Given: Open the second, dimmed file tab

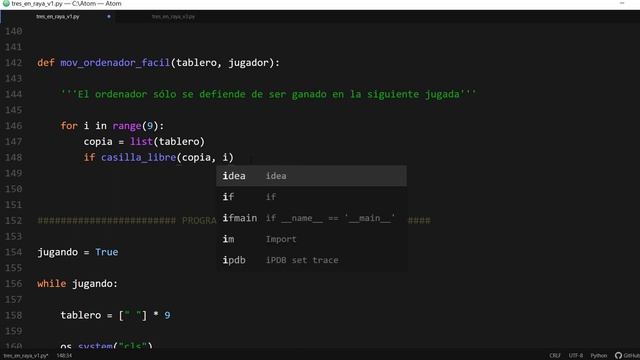Looking at the screenshot, I should 173,17.
